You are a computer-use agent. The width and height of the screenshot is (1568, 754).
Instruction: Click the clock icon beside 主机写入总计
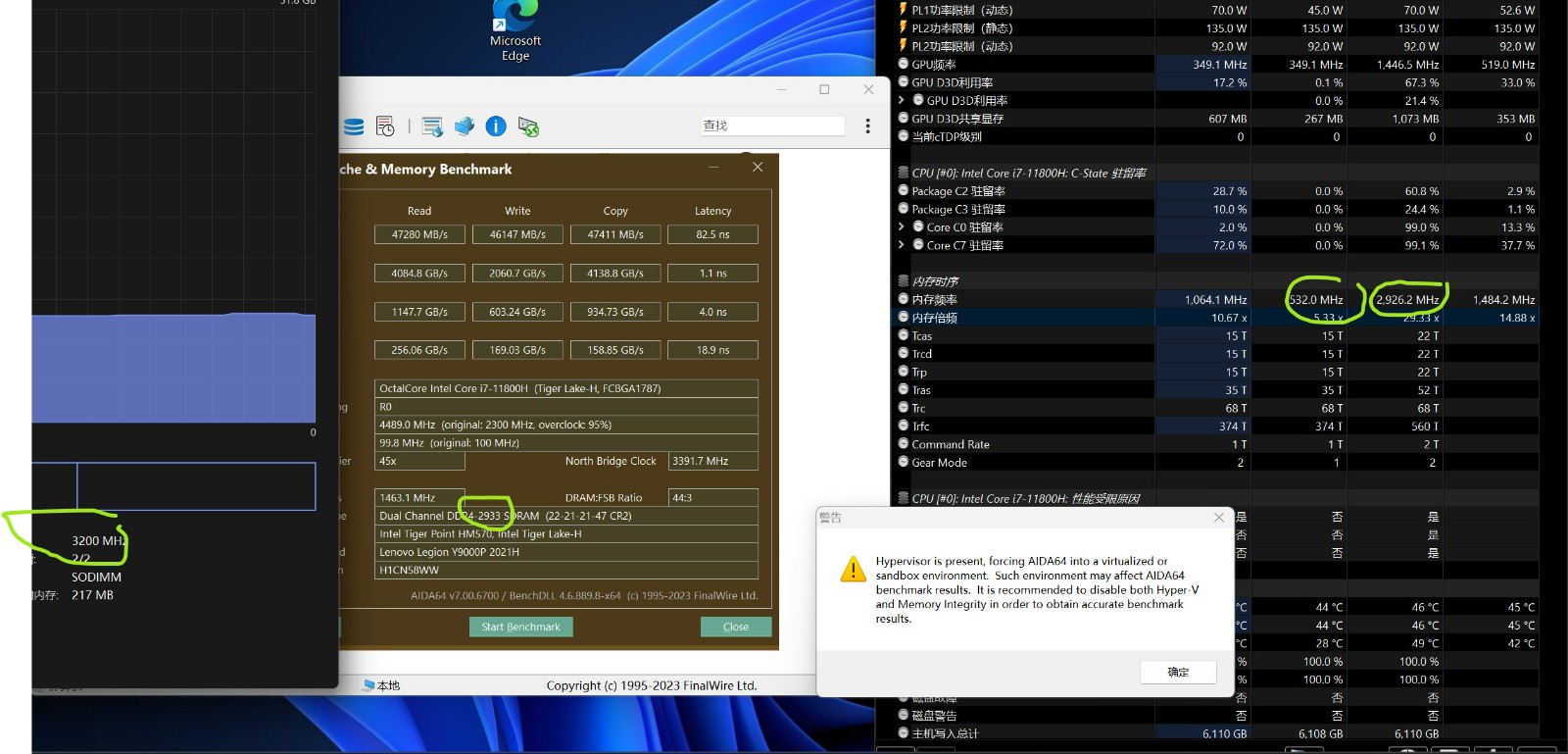(x=904, y=732)
